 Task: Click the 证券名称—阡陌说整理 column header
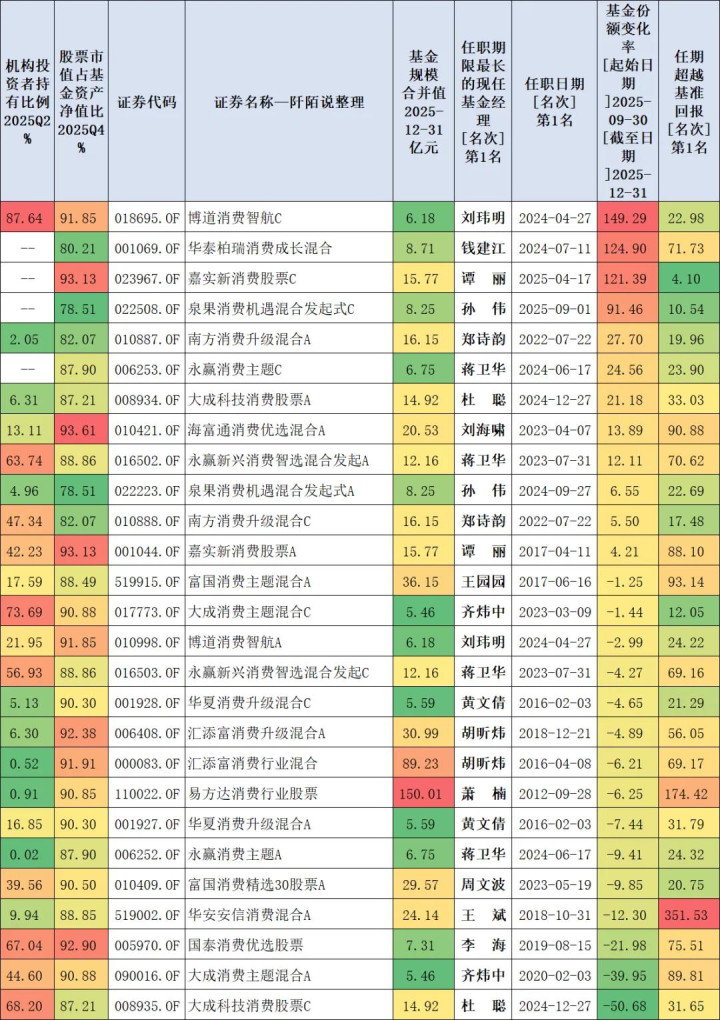[x=289, y=102]
